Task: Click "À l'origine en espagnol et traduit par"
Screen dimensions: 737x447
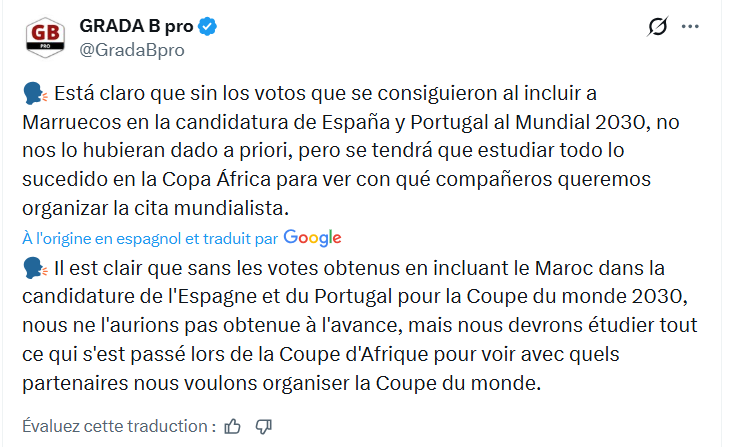Action: pyautogui.click(x=150, y=238)
